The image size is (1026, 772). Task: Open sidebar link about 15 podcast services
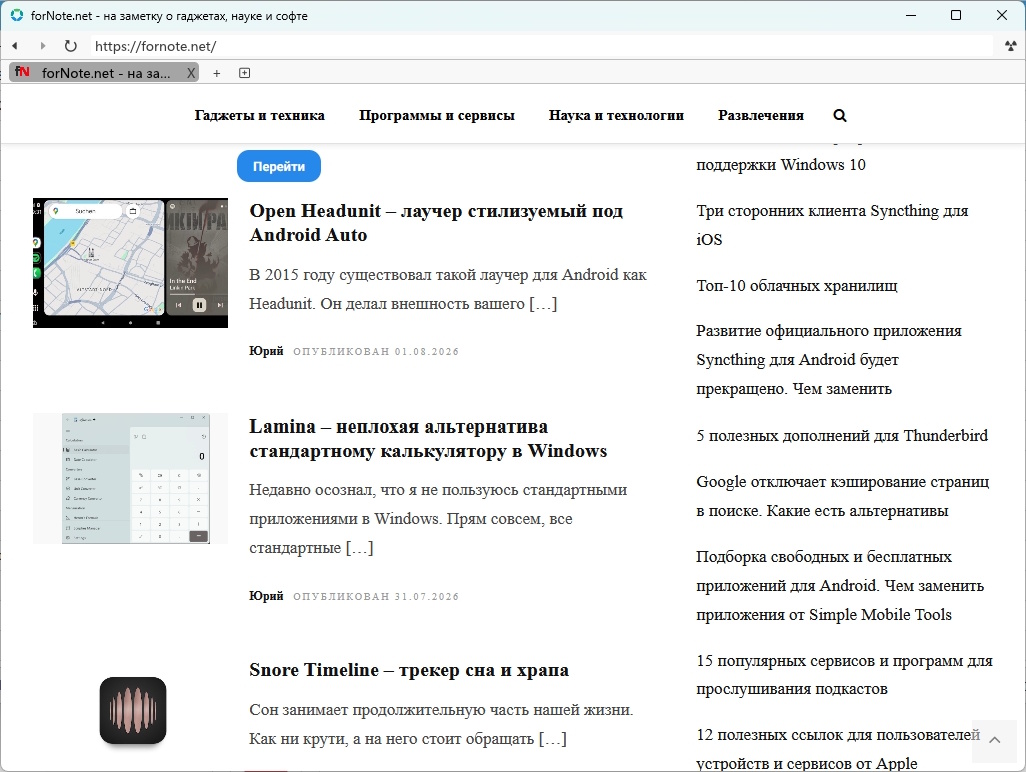tap(844, 675)
